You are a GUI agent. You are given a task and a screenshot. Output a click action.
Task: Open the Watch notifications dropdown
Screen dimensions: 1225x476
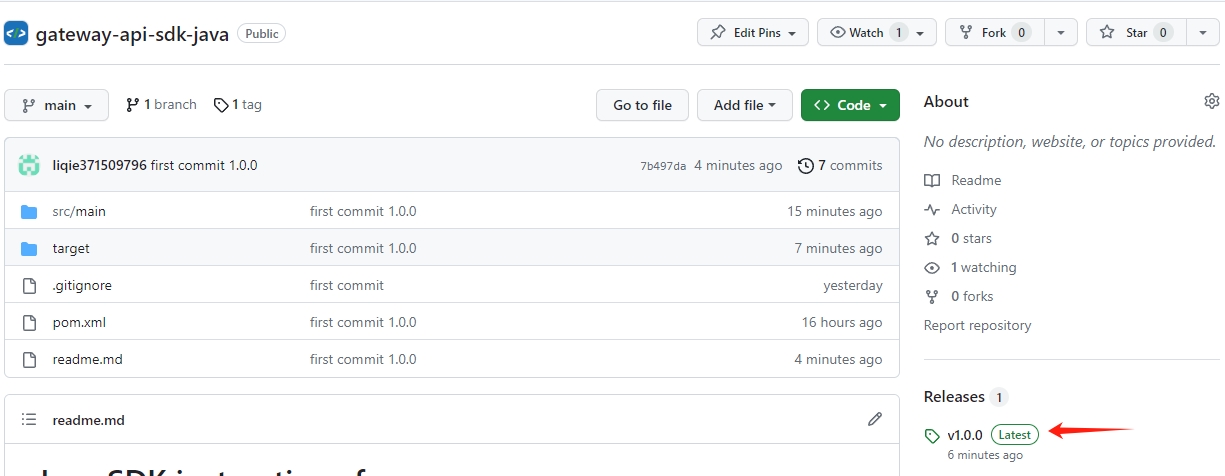tap(877, 32)
